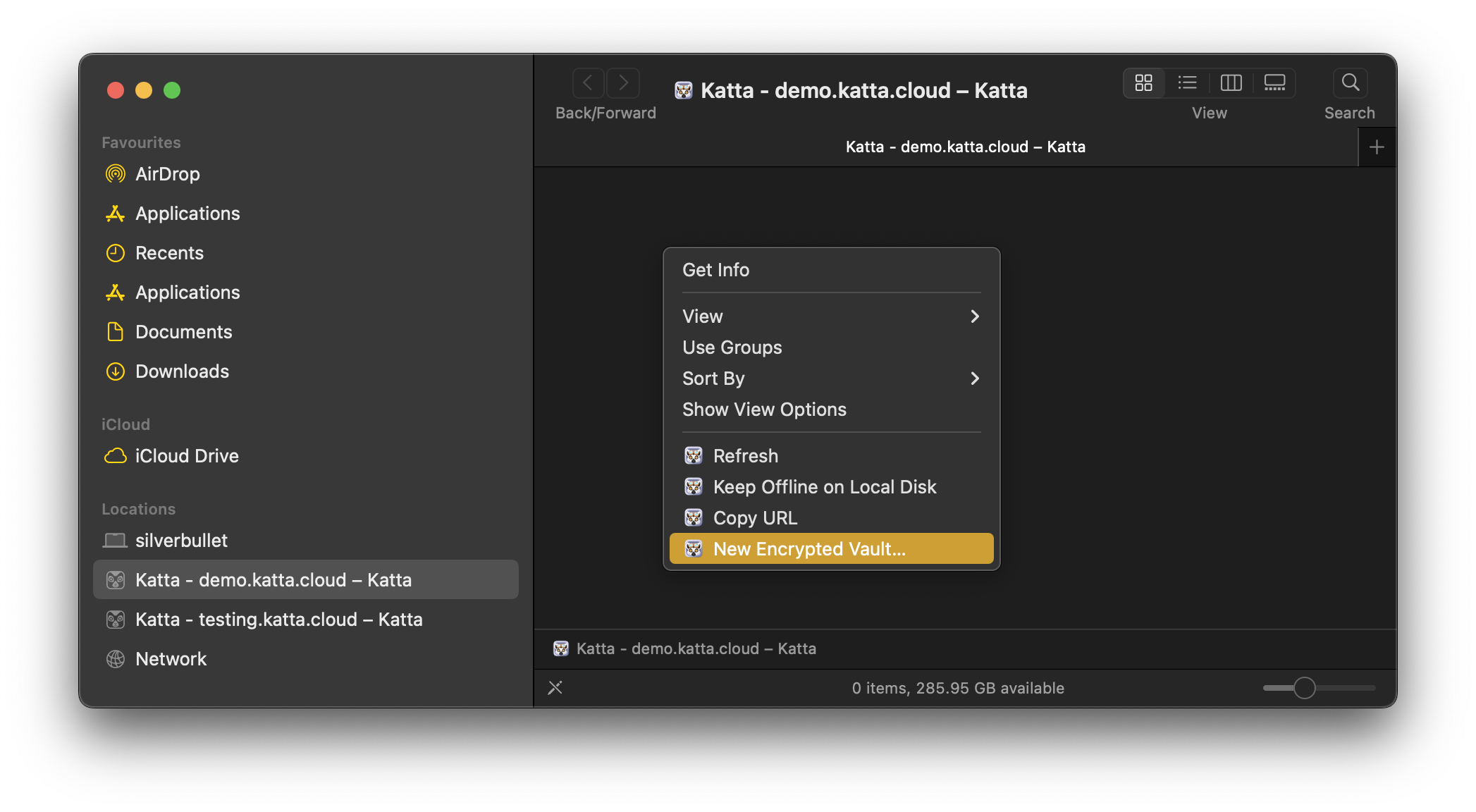Click Refresh in the context menu
Image resolution: width=1476 pixels, height=812 pixels.
(x=832, y=456)
